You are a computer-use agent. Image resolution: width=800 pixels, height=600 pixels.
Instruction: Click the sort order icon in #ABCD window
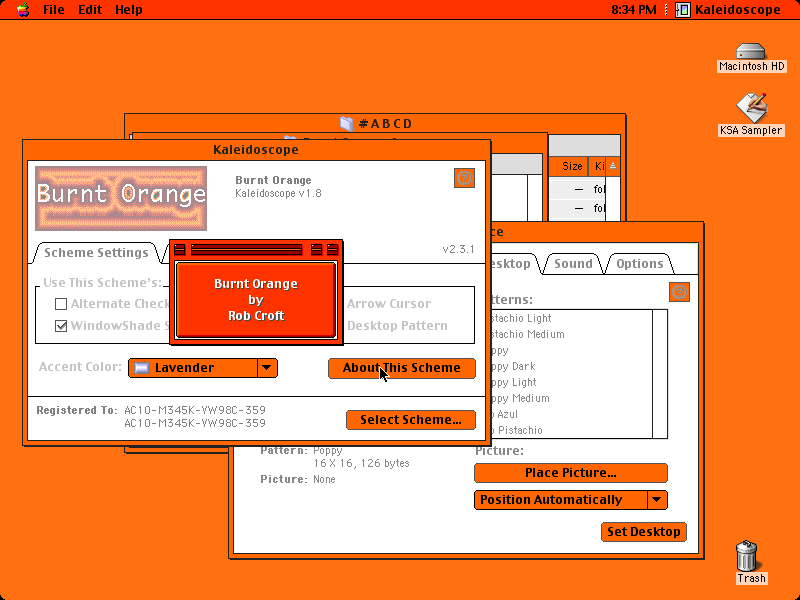click(613, 166)
